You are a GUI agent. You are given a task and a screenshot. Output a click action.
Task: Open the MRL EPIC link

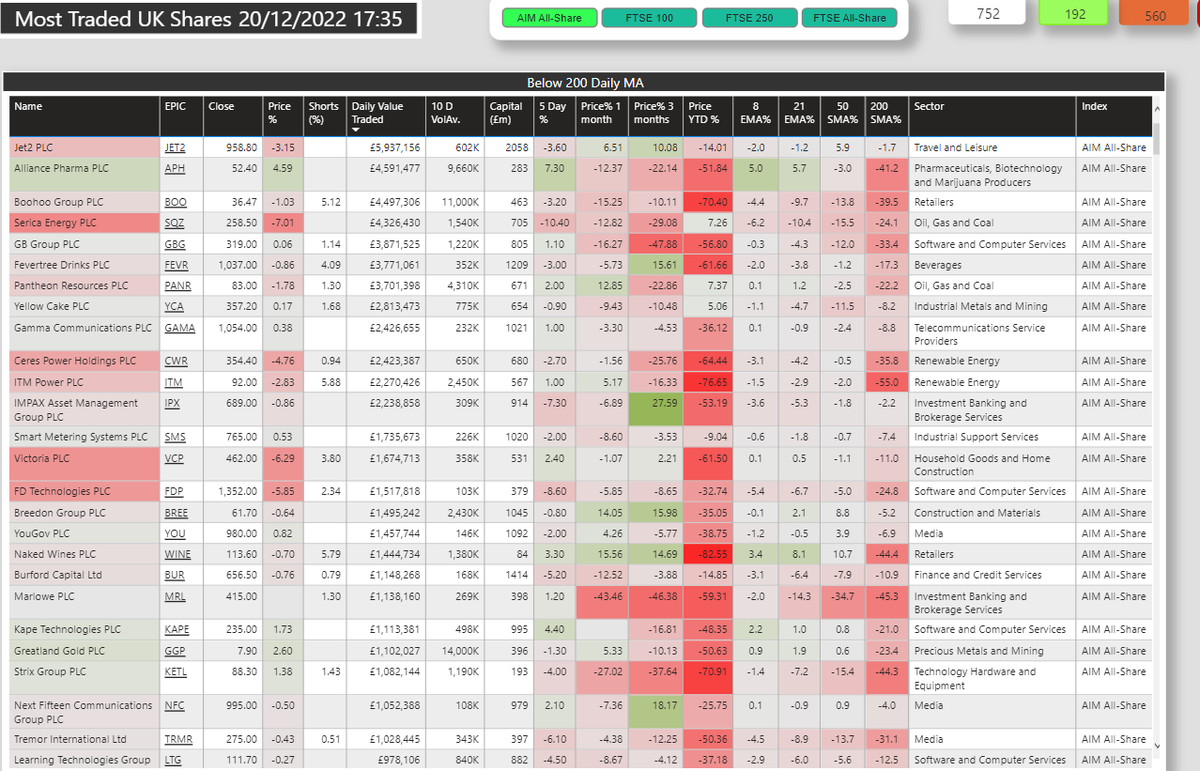[x=174, y=597]
